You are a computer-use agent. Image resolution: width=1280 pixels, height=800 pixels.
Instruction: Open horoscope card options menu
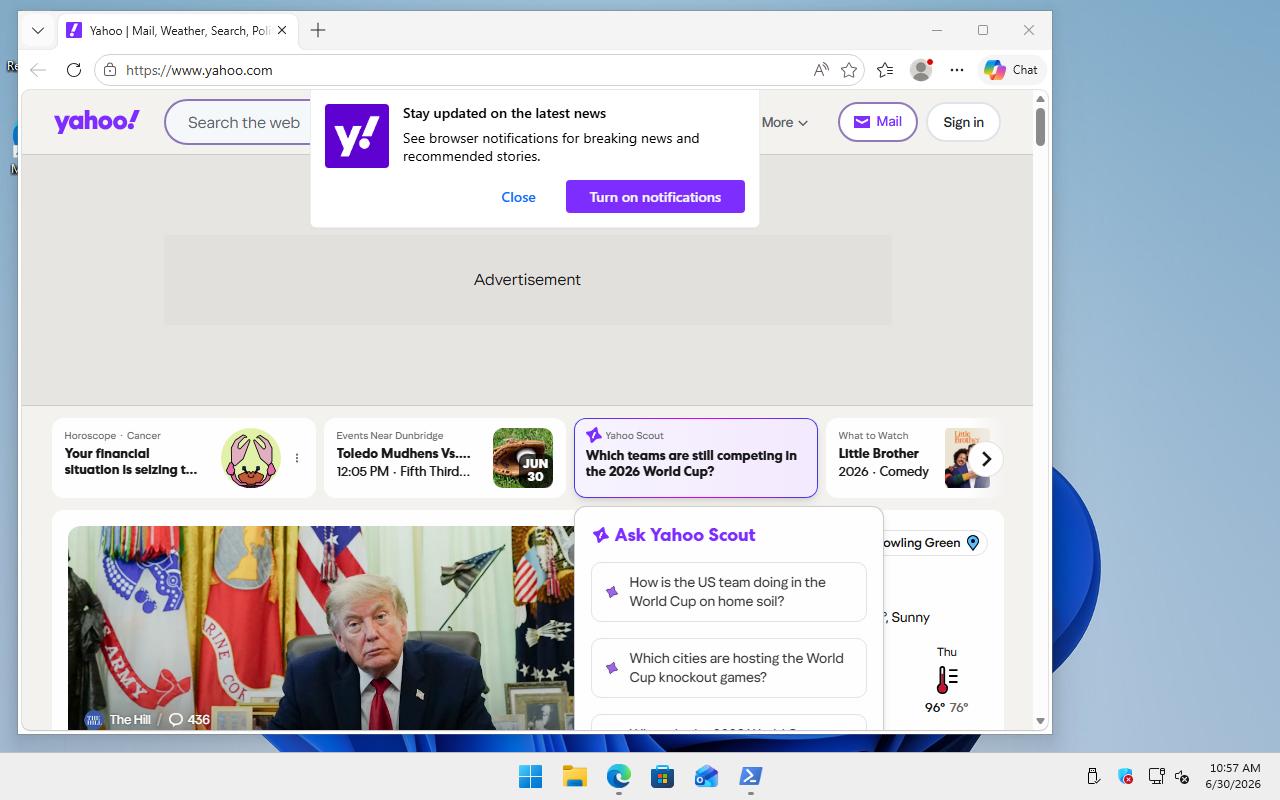click(297, 458)
